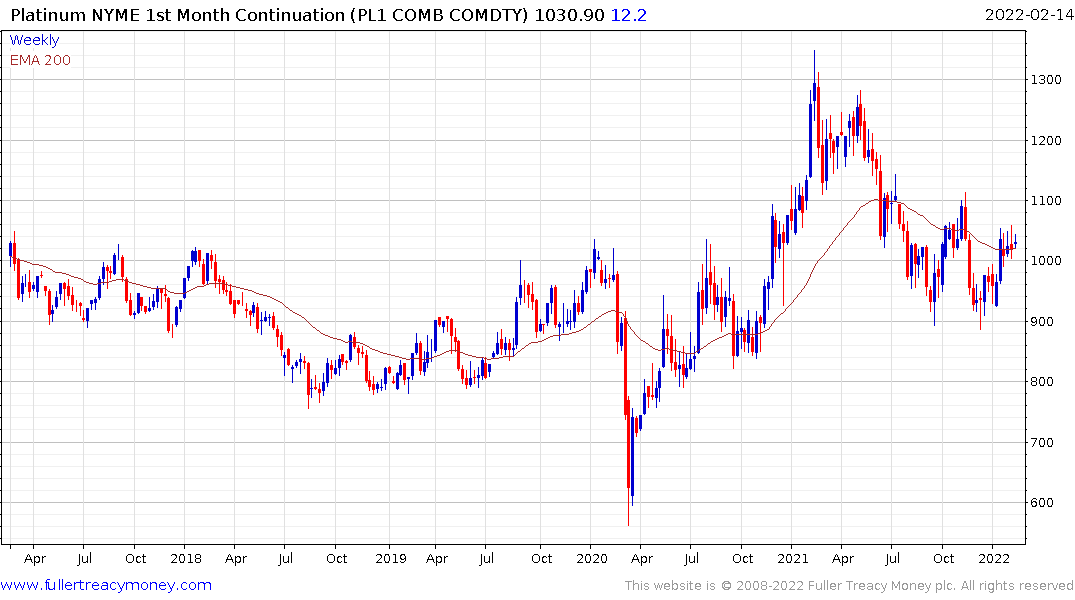Click the 1200 price axis label
This screenshot has height=600, width=1075.
[1046, 141]
